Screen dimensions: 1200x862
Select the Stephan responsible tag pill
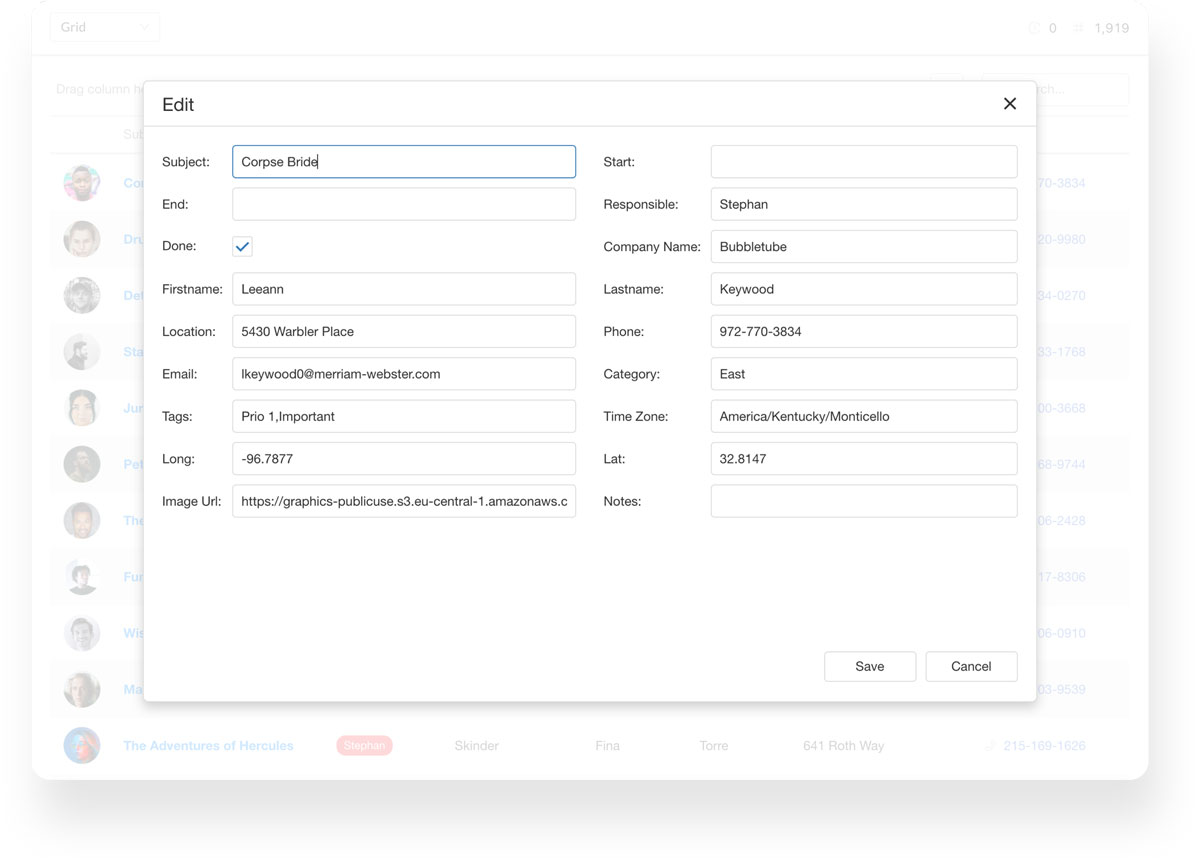pos(364,745)
